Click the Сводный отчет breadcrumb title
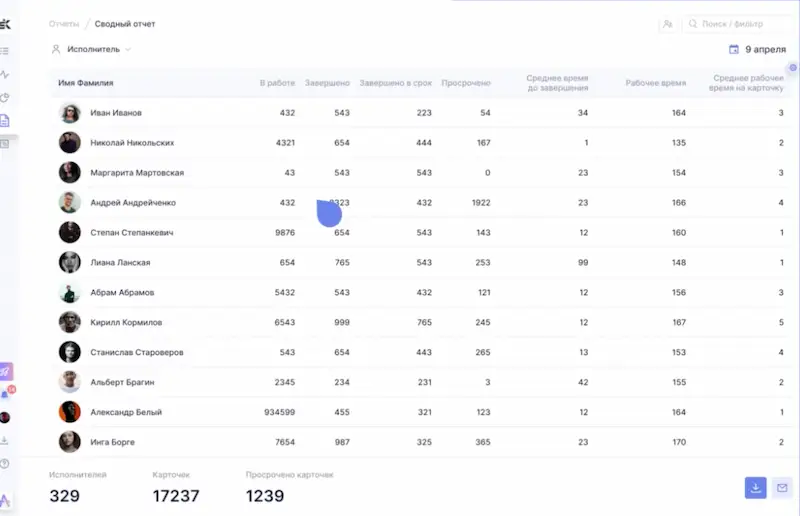The image size is (800, 516). tap(125, 23)
